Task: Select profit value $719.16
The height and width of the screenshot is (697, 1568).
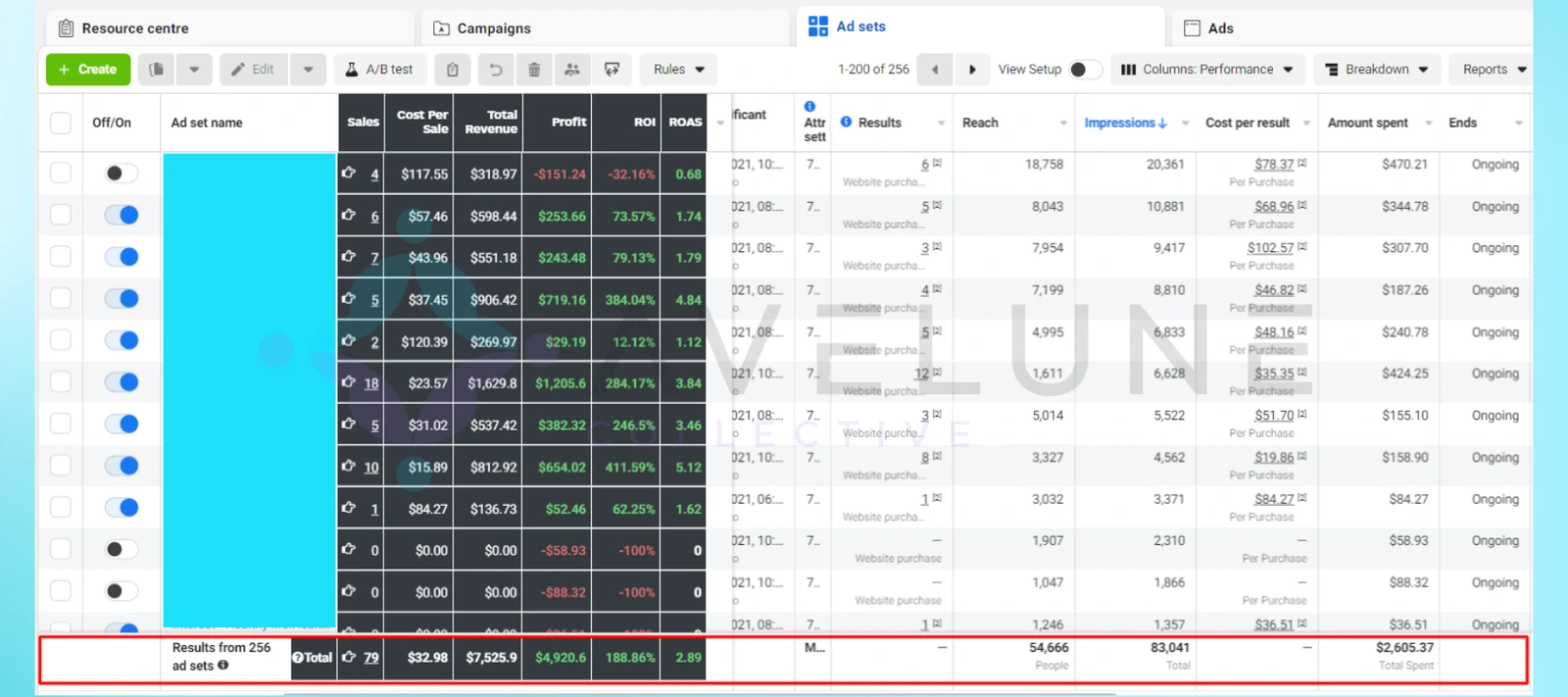Action: pos(562,300)
